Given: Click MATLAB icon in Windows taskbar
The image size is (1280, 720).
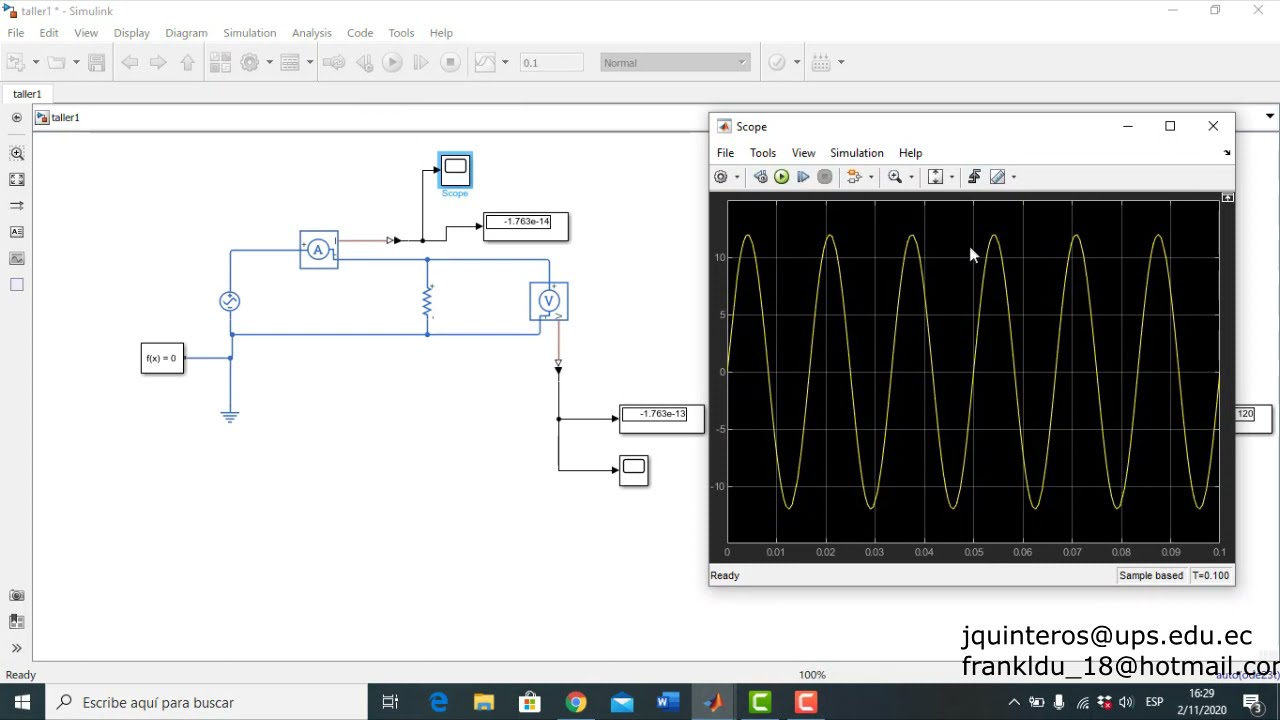Looking at the screenshot, I should [713, 702].
